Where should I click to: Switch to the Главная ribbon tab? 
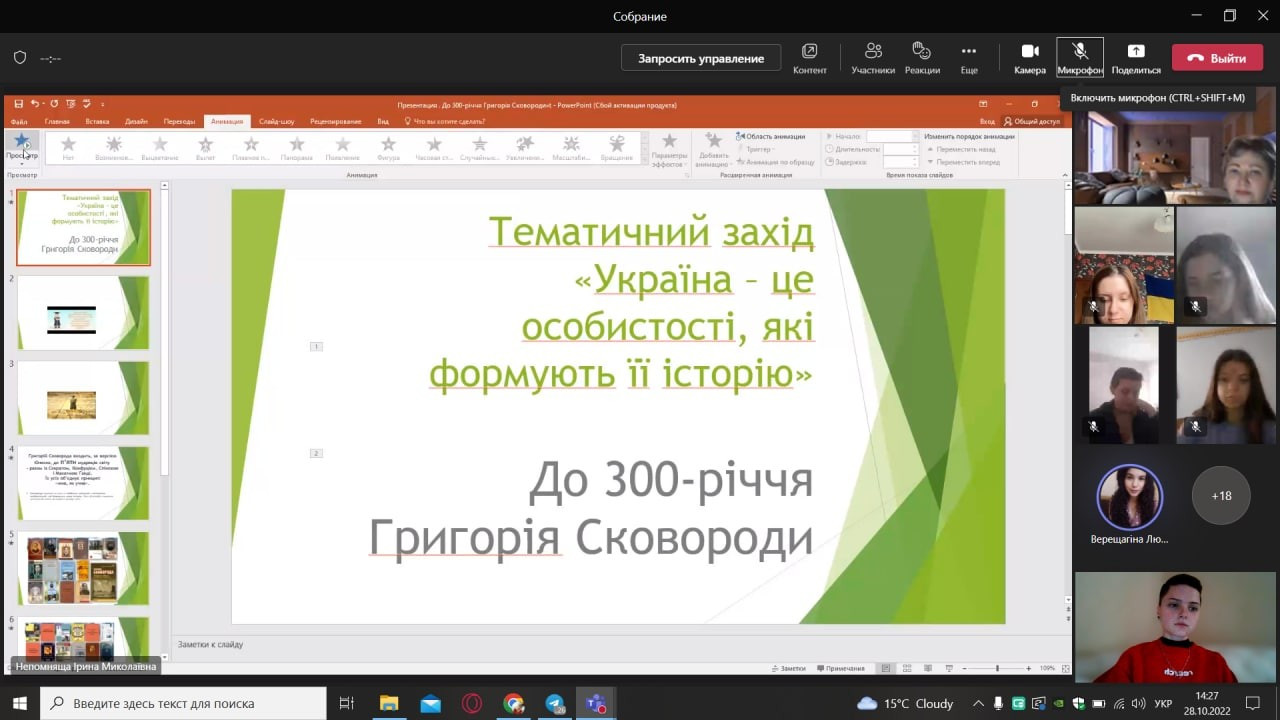(57, 121)
